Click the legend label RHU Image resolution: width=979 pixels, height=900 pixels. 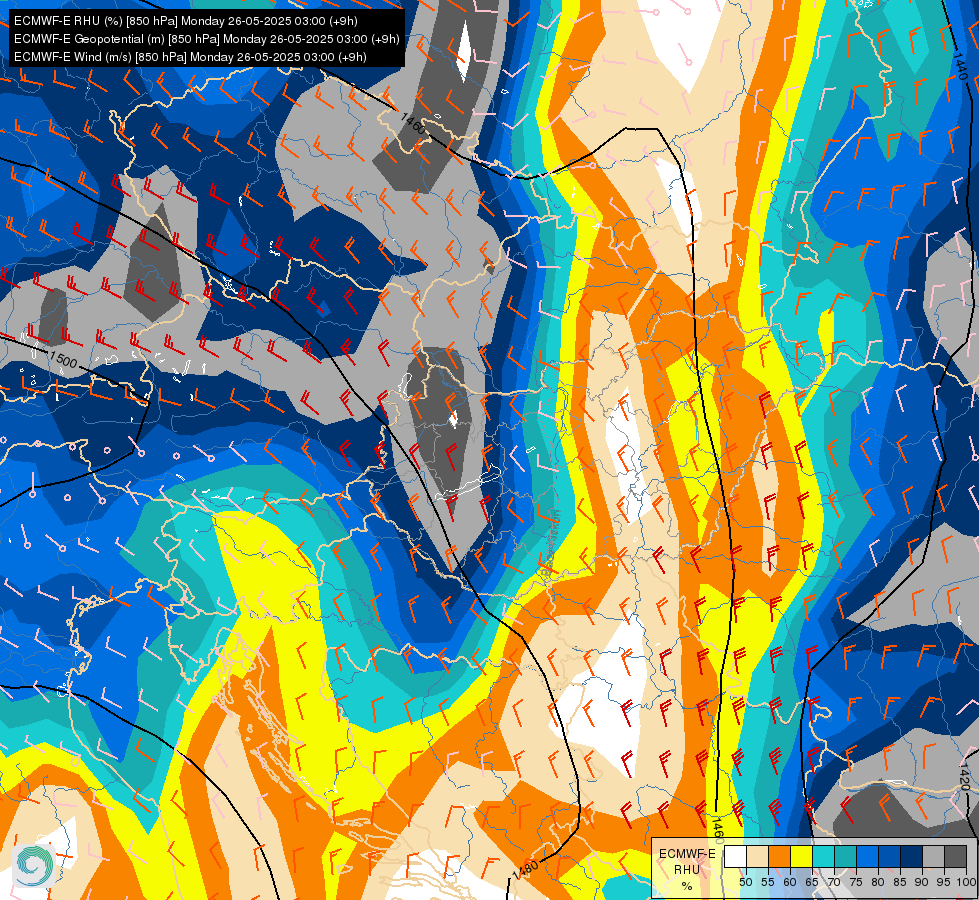pyautogui.click(x=687, y=869)
